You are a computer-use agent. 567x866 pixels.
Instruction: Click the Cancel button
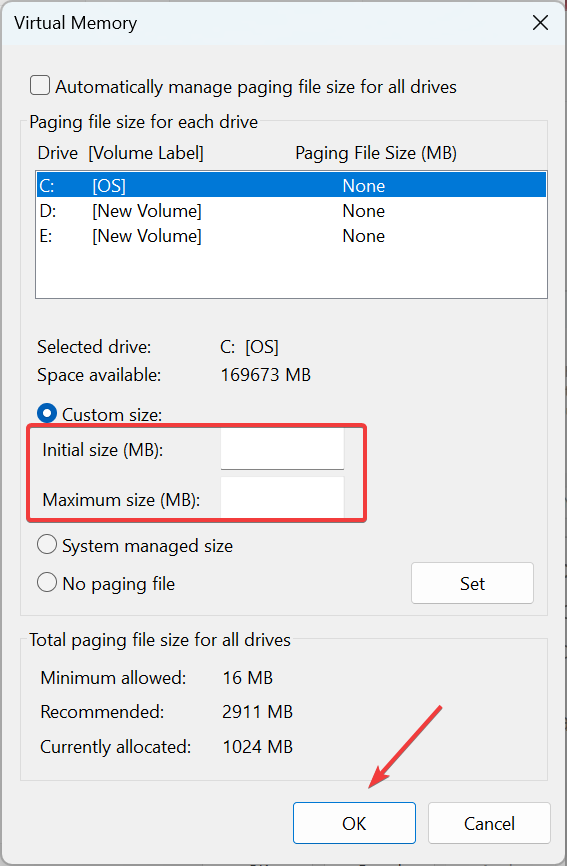point(489,823)
